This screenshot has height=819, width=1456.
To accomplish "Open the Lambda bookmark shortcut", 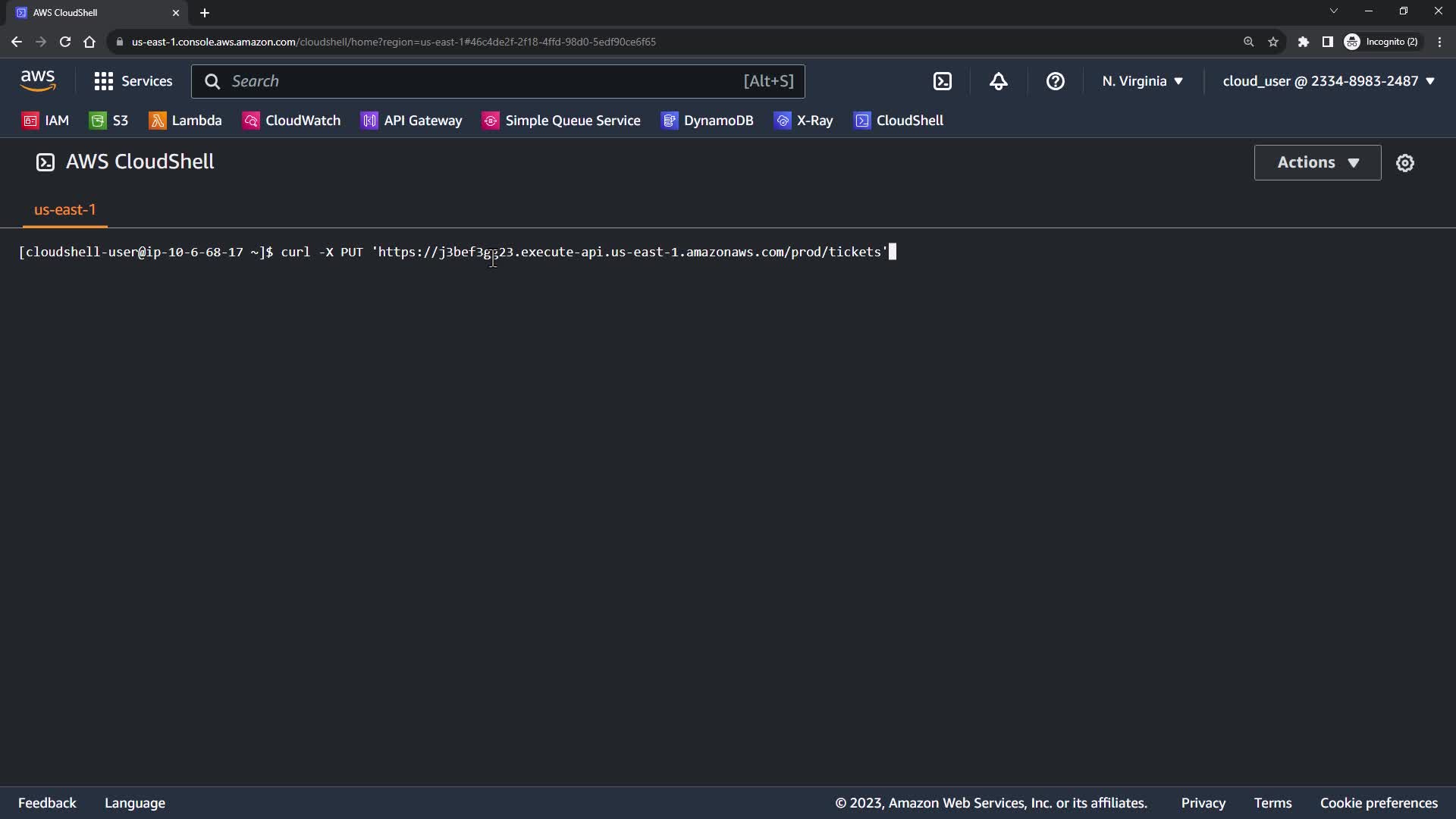I will point(186,121).
